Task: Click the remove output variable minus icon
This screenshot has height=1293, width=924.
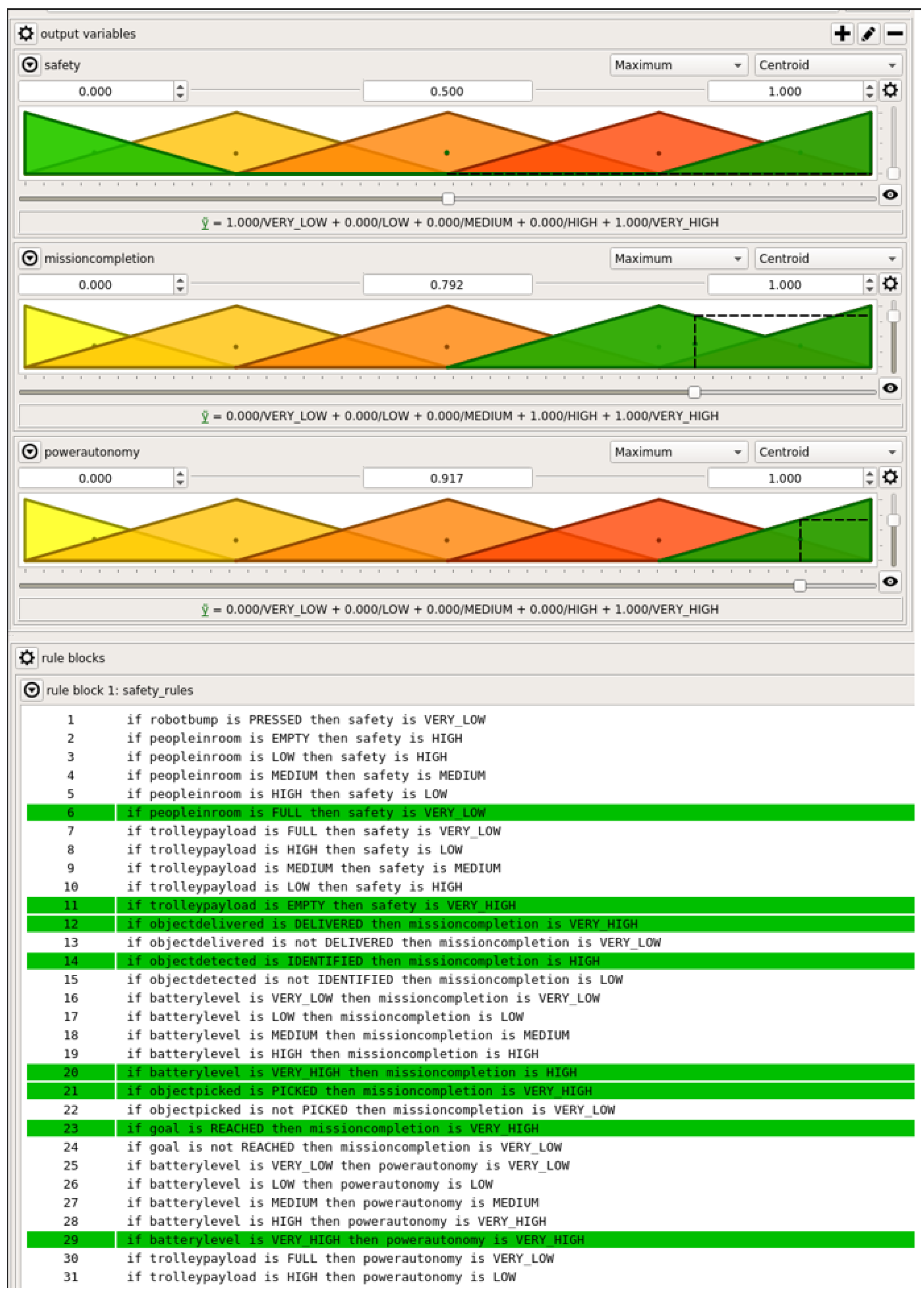Action: point(894,33)
